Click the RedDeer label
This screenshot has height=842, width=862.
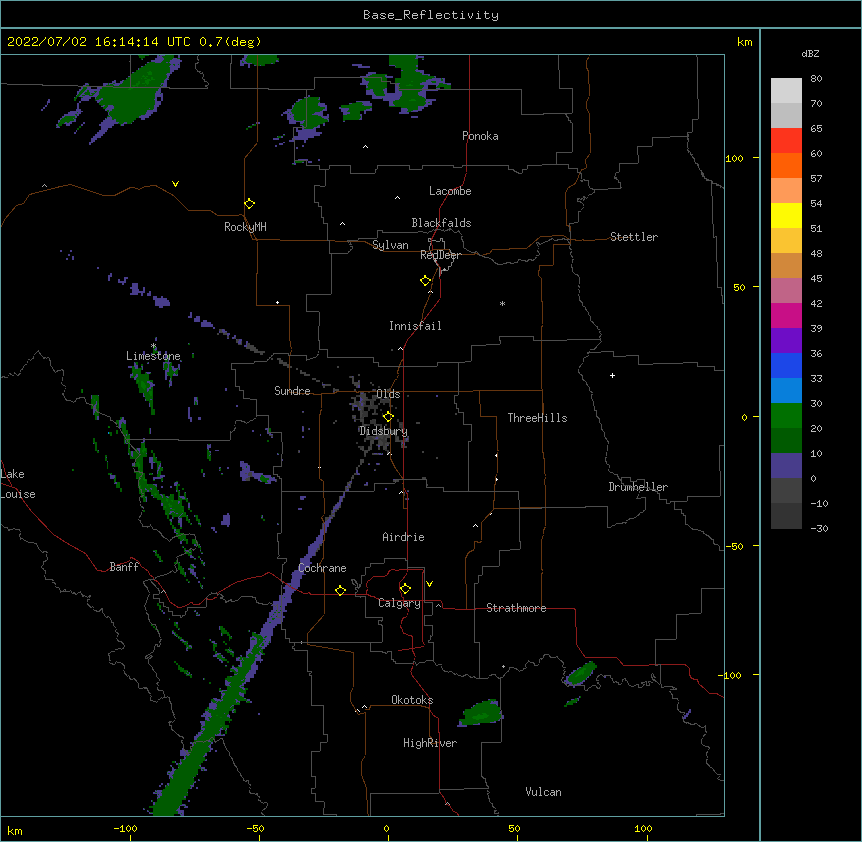pyautogui.click(x=440, y=255)
